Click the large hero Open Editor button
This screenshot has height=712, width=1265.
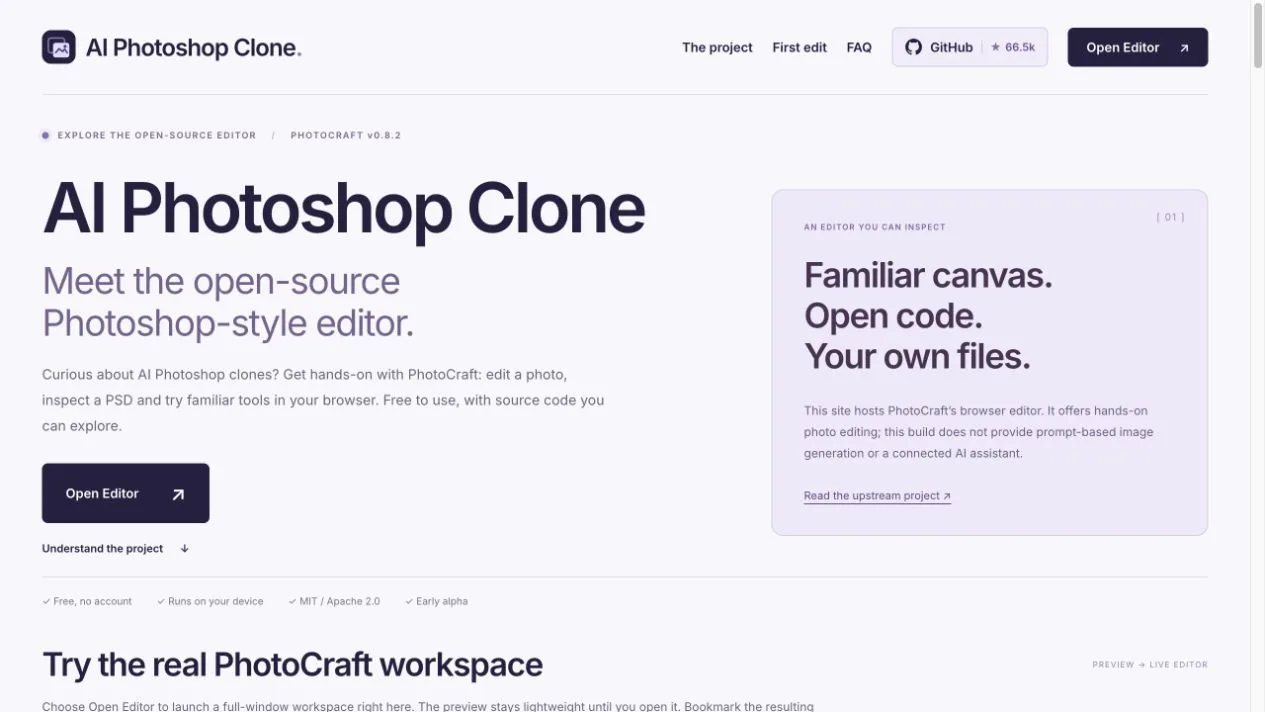(x=126, y=493)
